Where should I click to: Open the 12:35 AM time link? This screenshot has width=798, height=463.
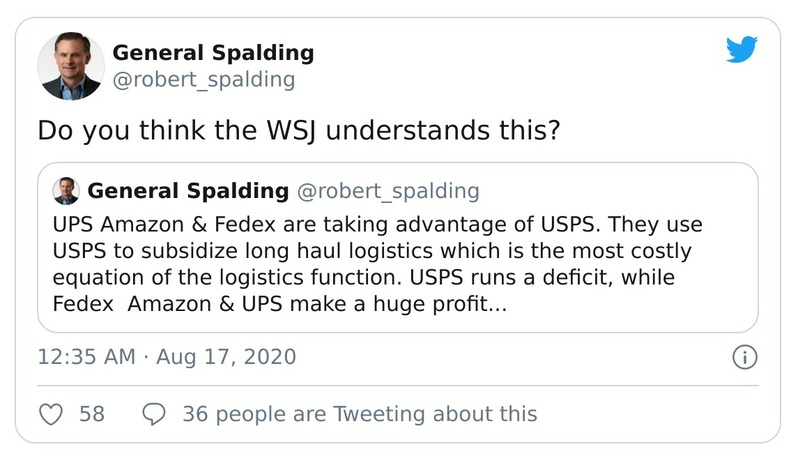85,357
